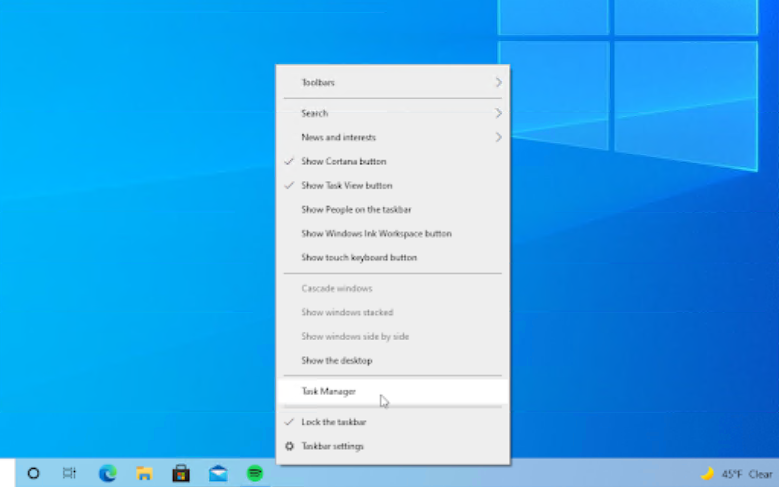Toggle Show Task View button option
Image resolution: width=779 pixels, height=487 pixels.
coord(346,185)
